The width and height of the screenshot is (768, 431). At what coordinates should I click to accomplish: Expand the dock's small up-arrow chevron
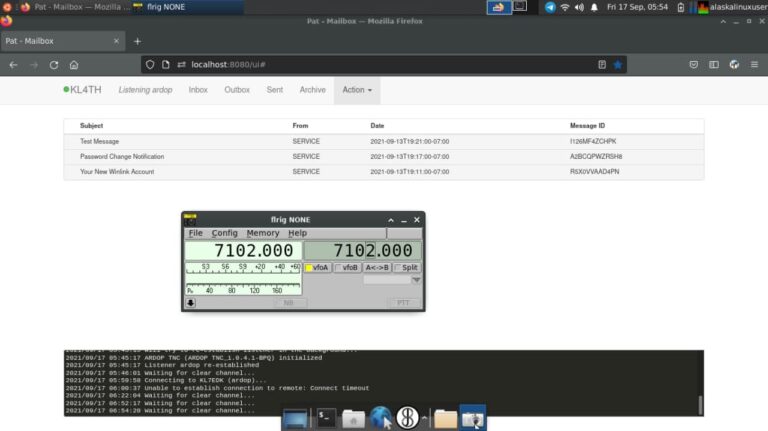[425, 418]
